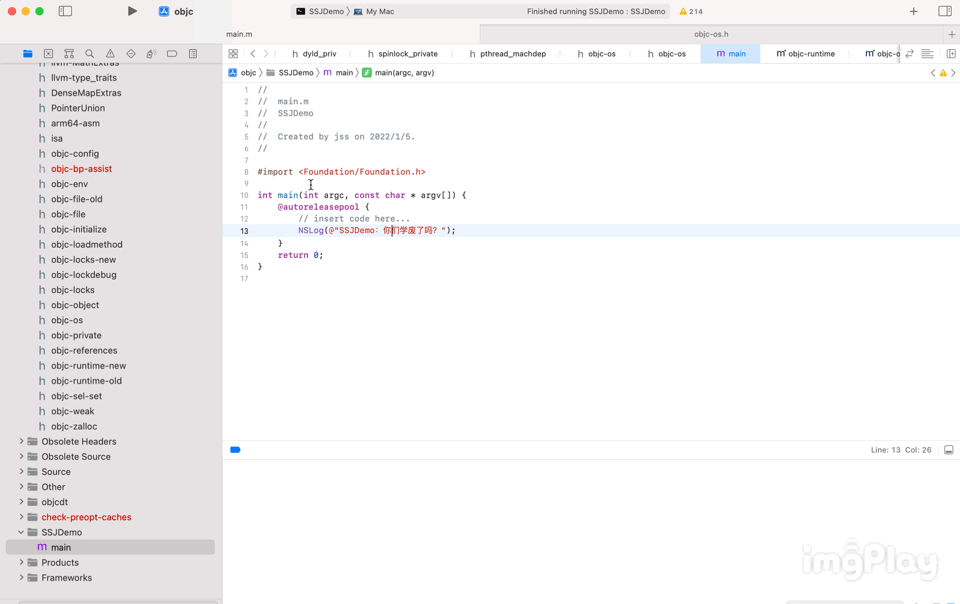Switch to the spinlock_private tab
960x604 pixels.
pos(402,54)
